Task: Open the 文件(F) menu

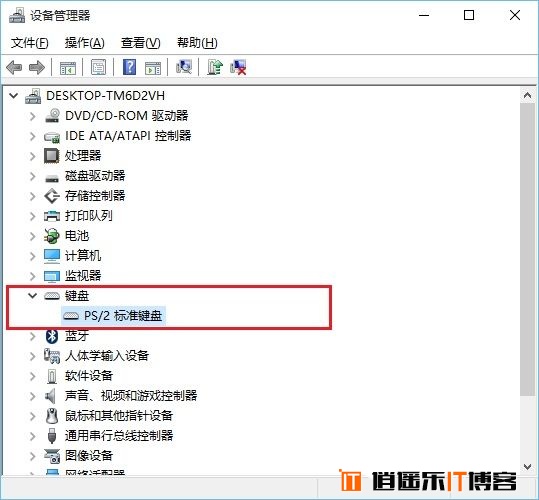Action: pos(30,43)
